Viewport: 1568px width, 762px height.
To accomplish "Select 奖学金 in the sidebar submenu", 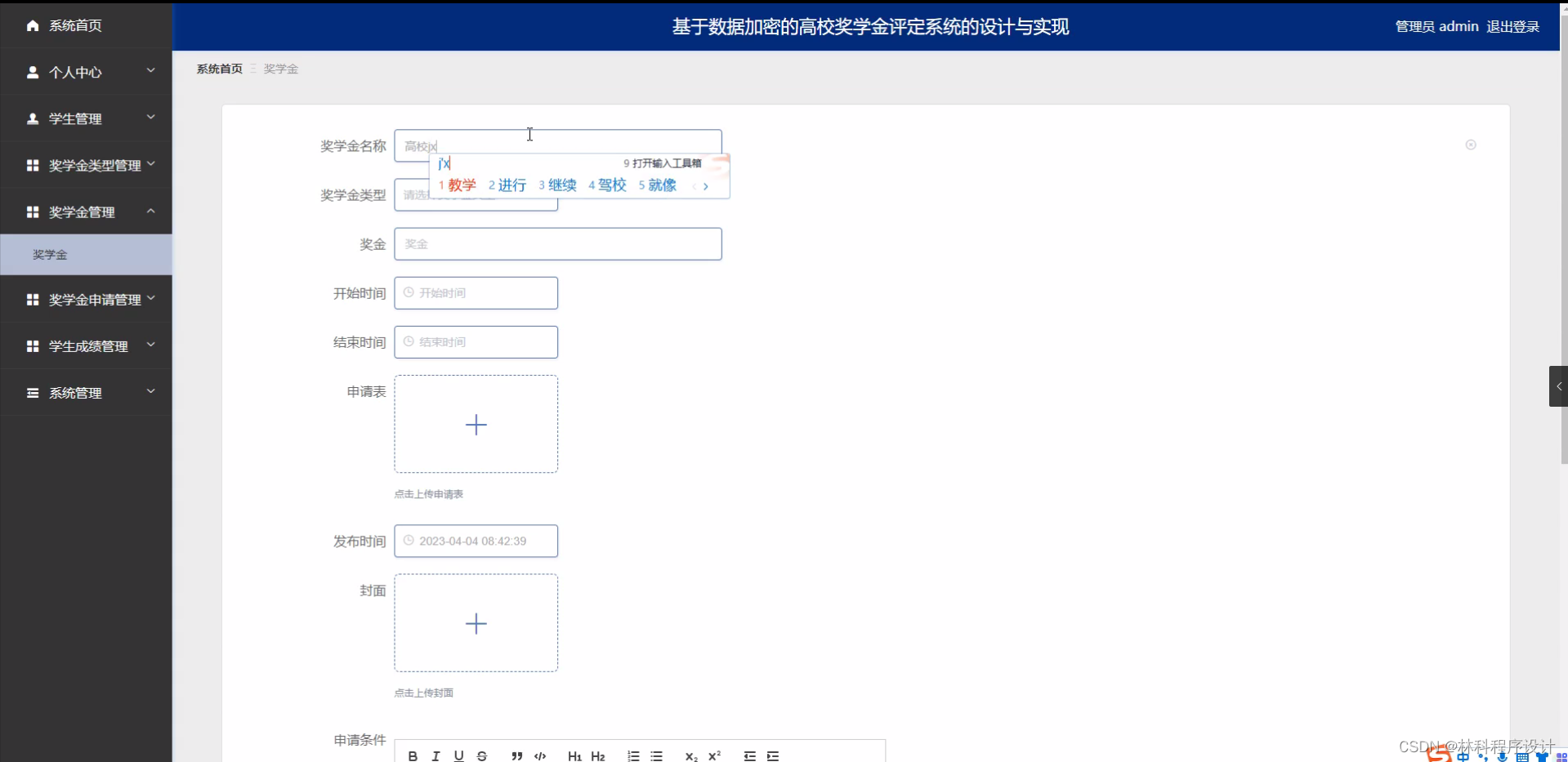I will pyautogui.click(x=51, y=254).
